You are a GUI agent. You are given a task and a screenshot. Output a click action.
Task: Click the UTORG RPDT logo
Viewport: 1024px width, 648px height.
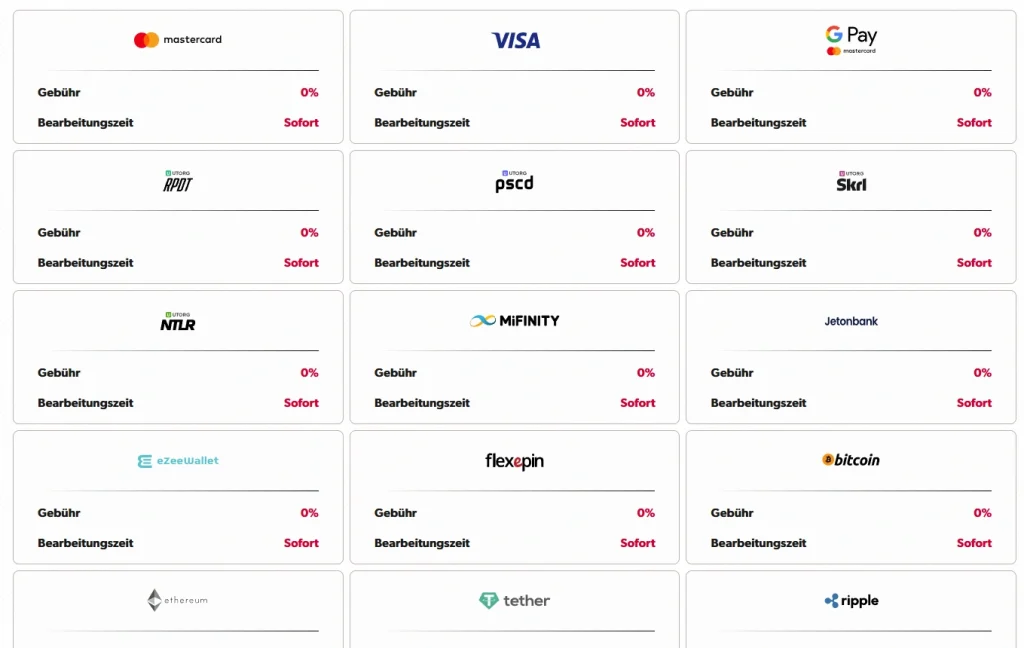point(177,183)
